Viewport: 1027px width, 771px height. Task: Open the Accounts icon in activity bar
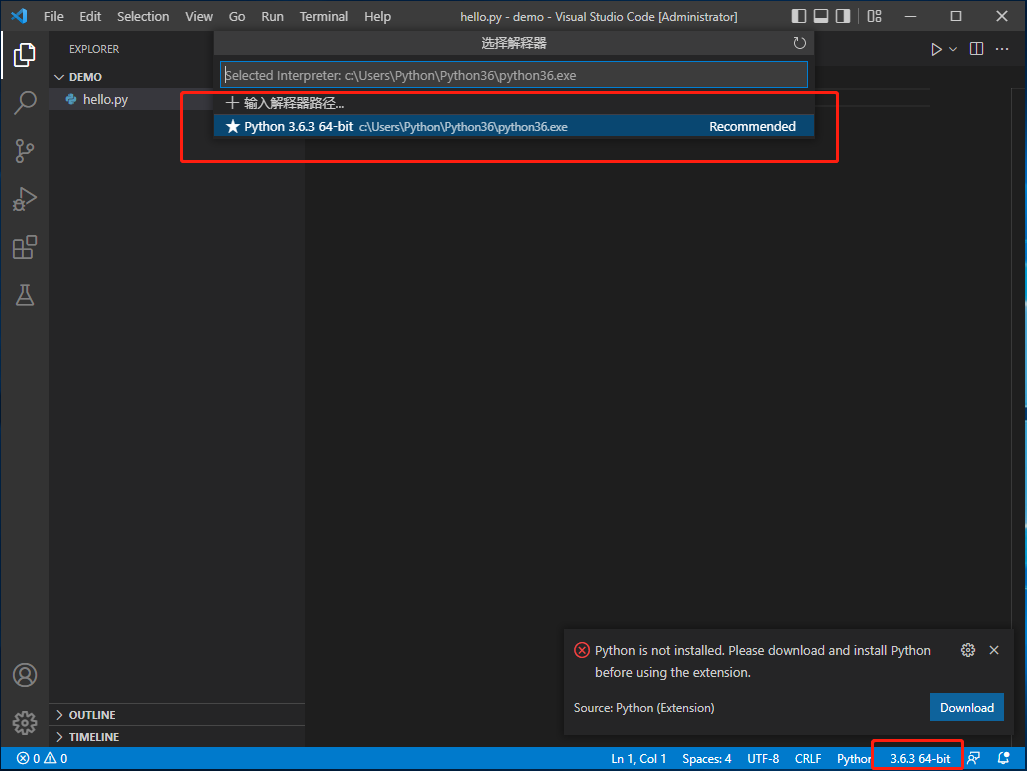pos(24,675)
